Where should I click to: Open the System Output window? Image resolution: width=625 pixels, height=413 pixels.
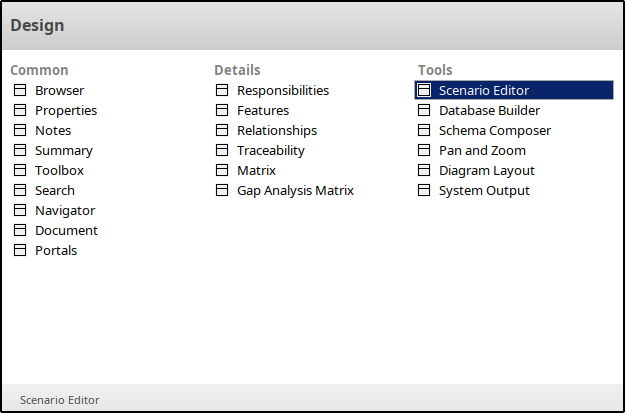click(x=484, y=190)
